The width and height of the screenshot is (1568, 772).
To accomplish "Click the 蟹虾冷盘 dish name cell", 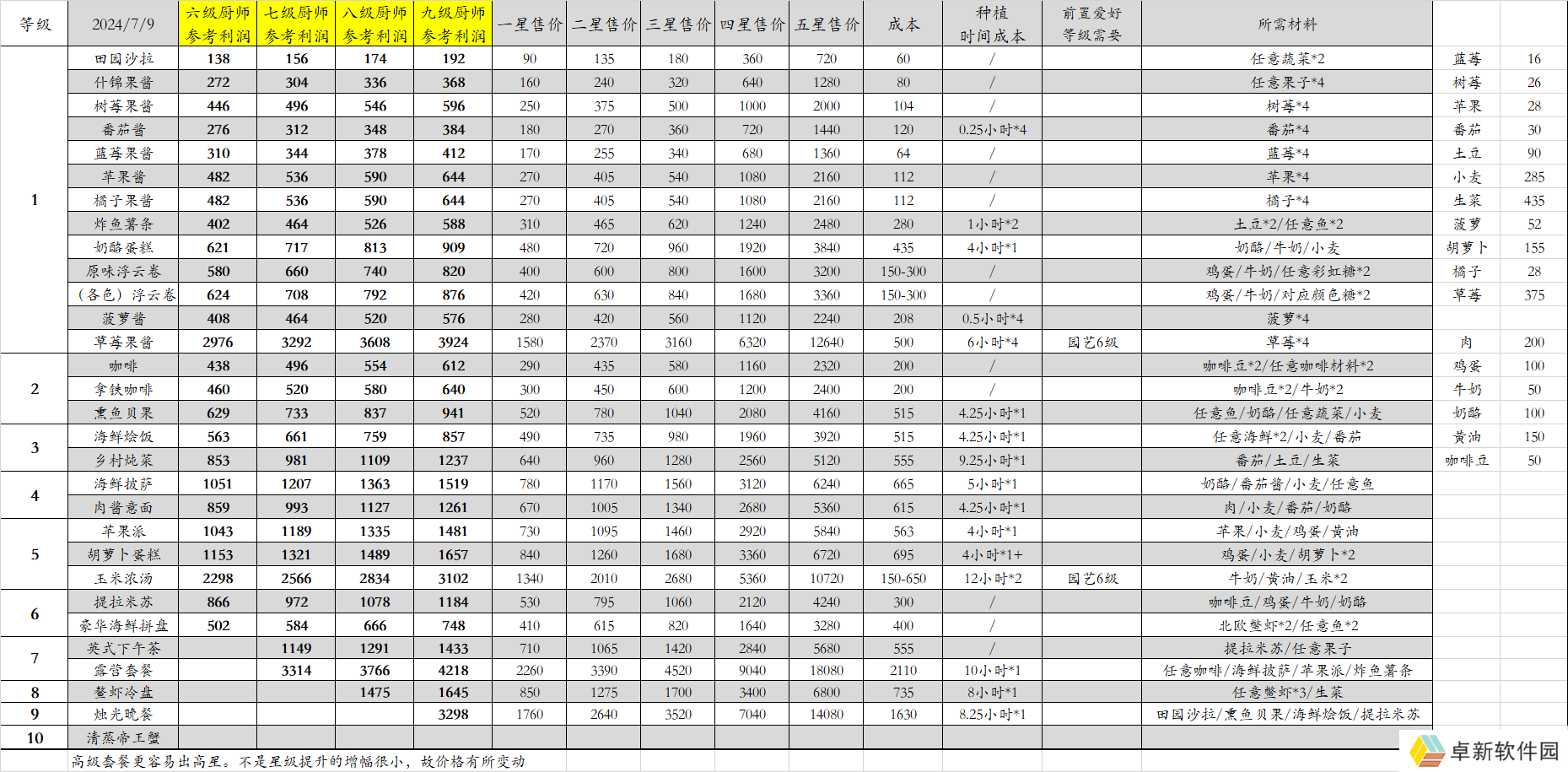I will tap(123, 692).
